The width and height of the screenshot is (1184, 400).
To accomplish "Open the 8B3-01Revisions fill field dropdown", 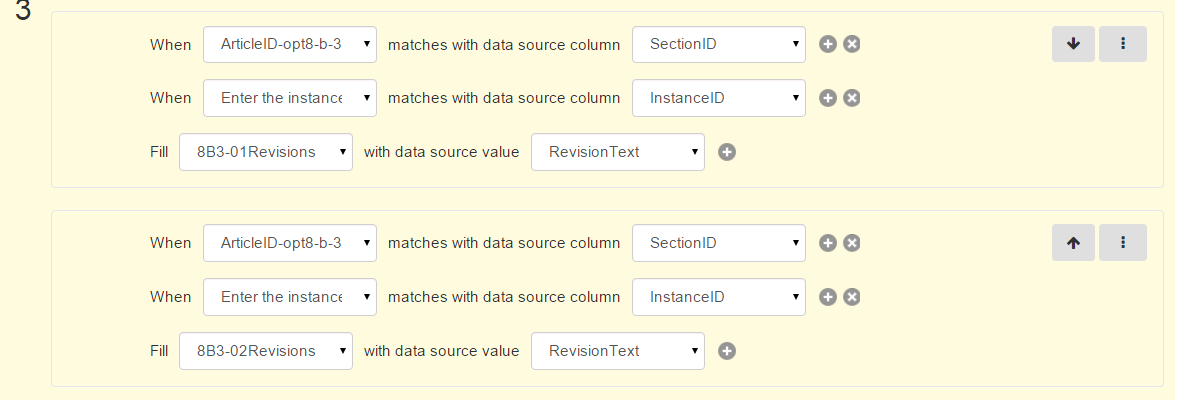I will tap(266, 152).
